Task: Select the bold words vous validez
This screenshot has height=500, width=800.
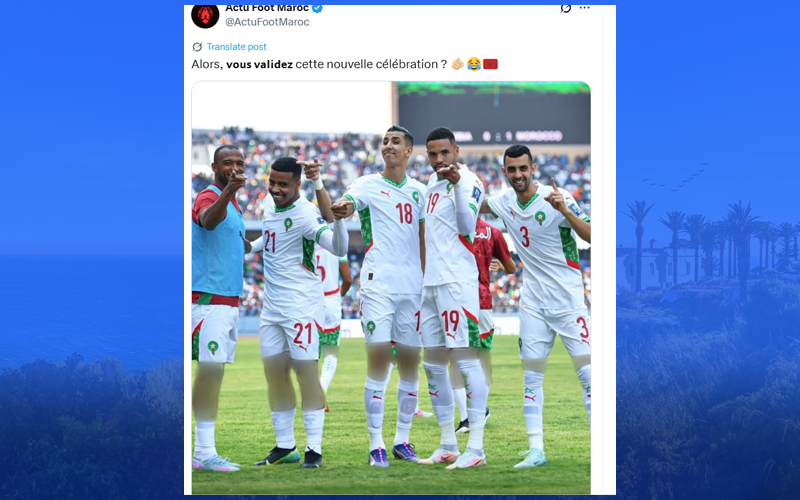Action: click(x=259, y=64)
